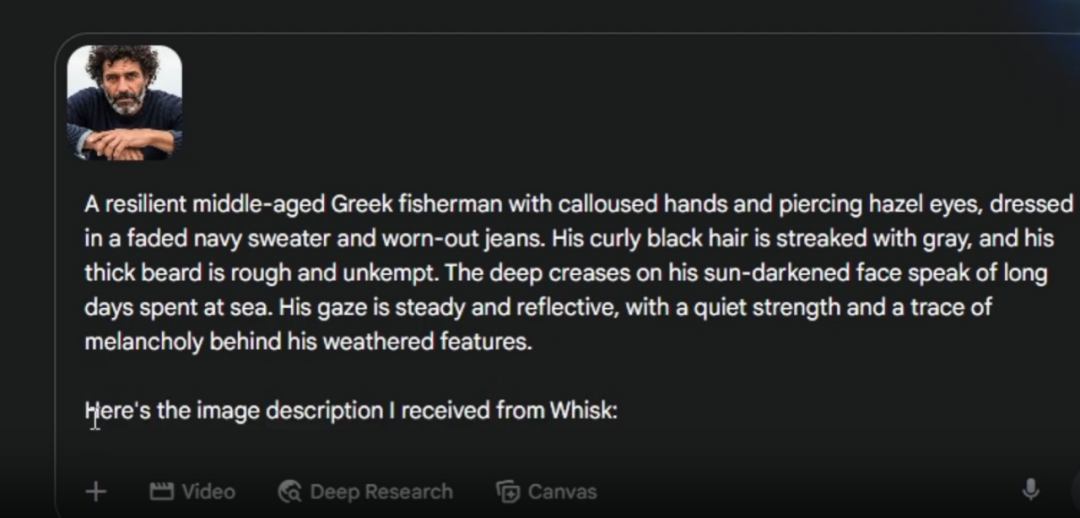Click the Video clapperboard icon
The height and width of the screenshot is (518, 1080).
point(161,491)
